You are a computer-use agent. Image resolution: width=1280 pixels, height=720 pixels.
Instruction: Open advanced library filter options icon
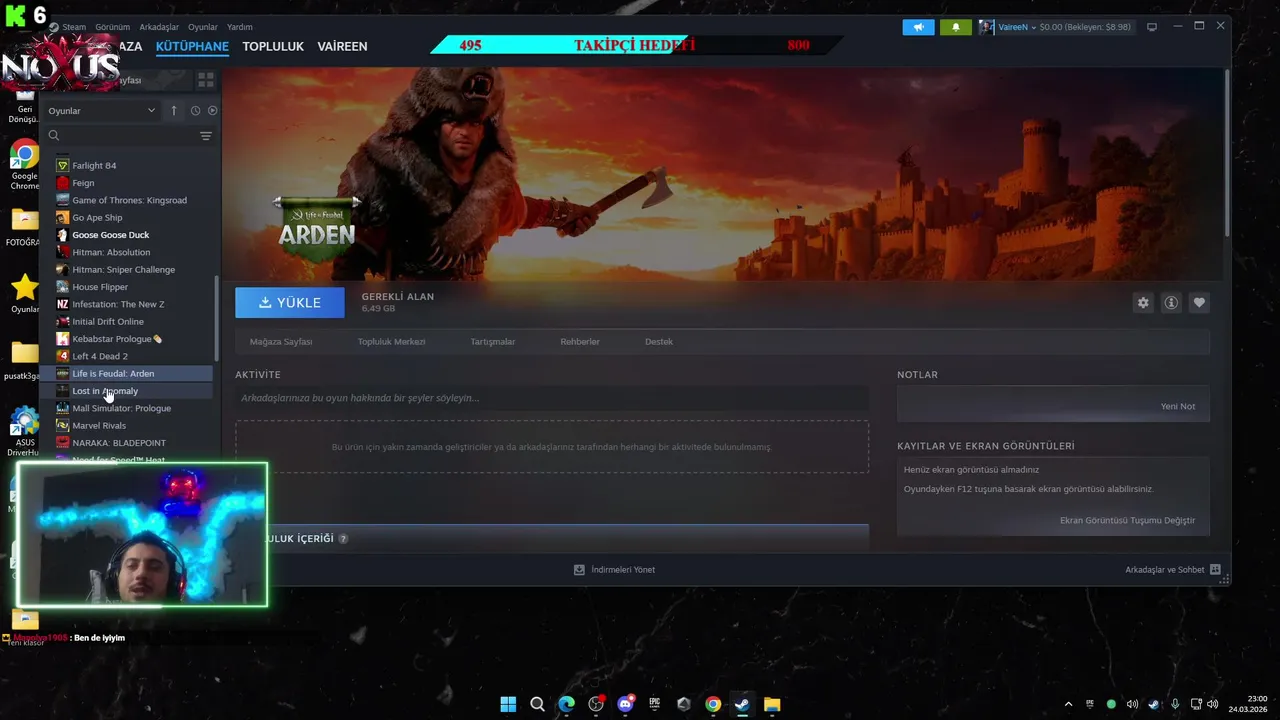(x=206, y=136)
